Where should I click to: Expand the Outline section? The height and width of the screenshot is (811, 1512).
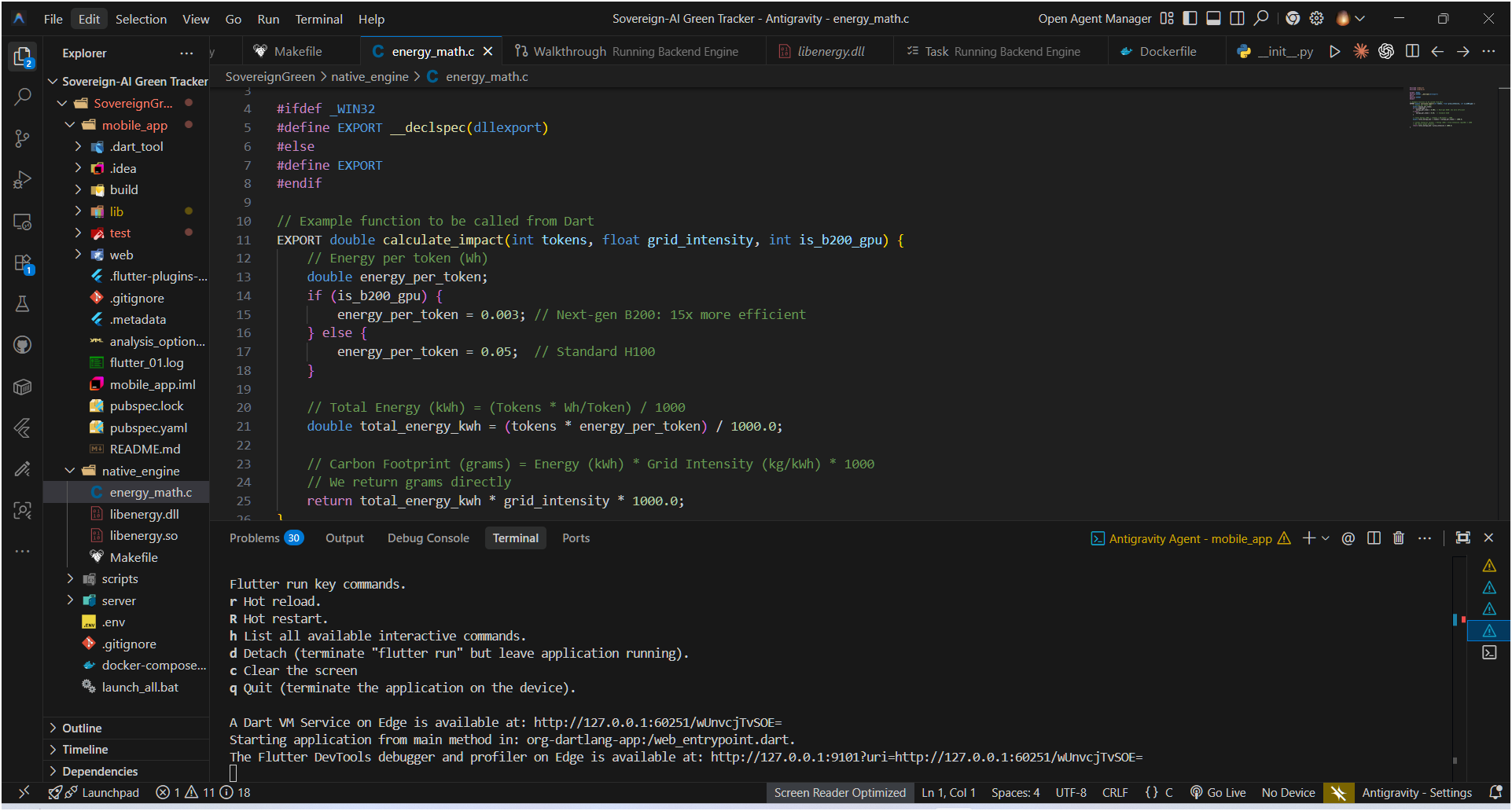point(126,728)
